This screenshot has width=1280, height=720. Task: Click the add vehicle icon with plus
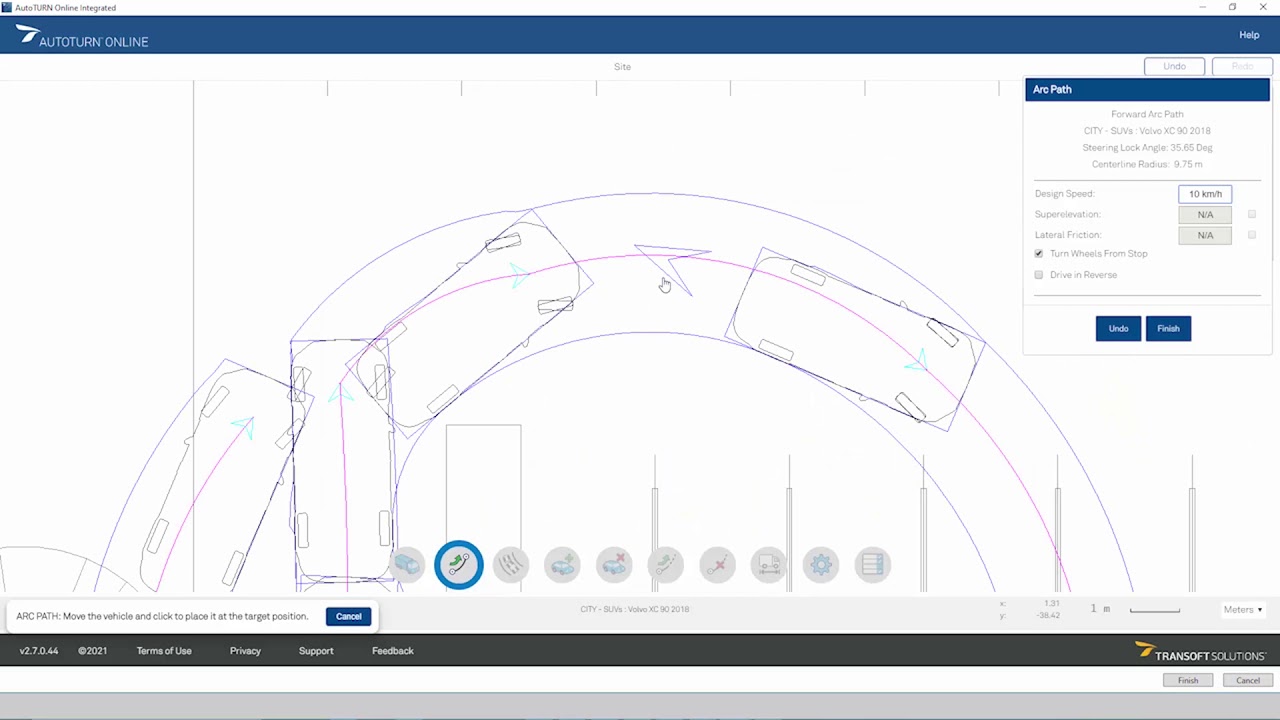562,565
